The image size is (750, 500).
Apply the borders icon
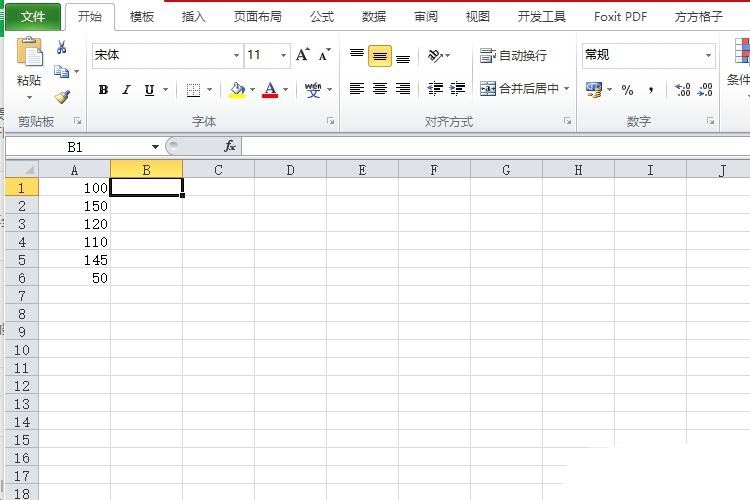[193, 89]
